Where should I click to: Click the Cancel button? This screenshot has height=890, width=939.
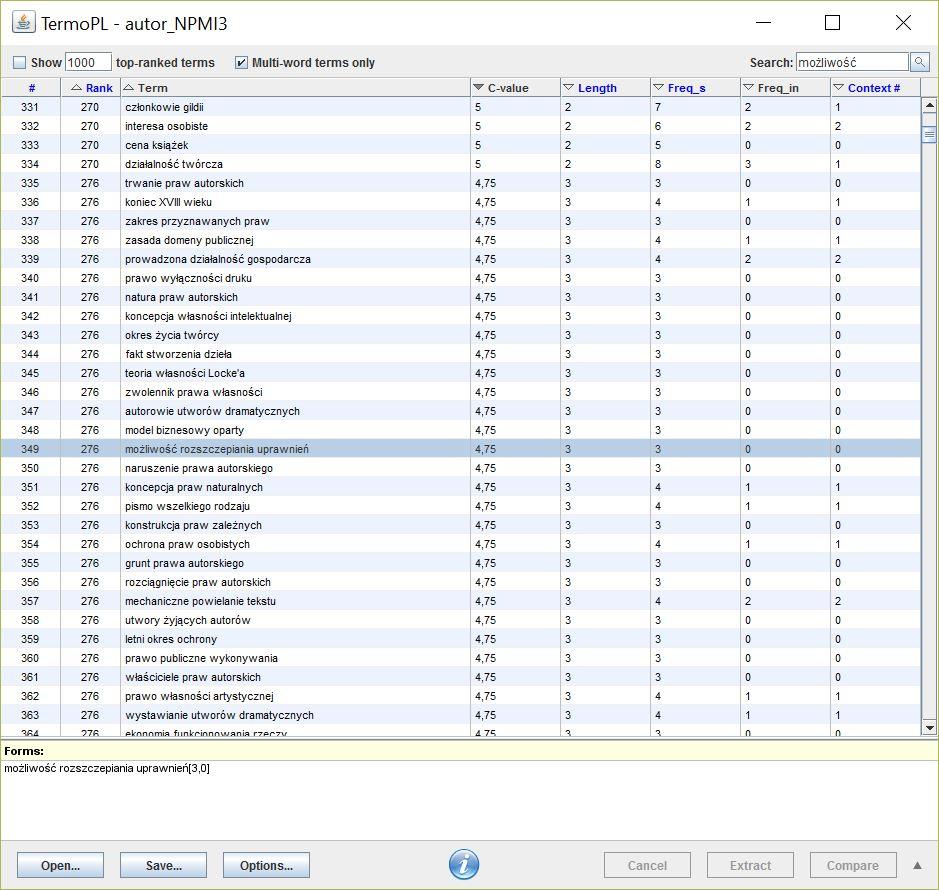click(x=647, y=865)
